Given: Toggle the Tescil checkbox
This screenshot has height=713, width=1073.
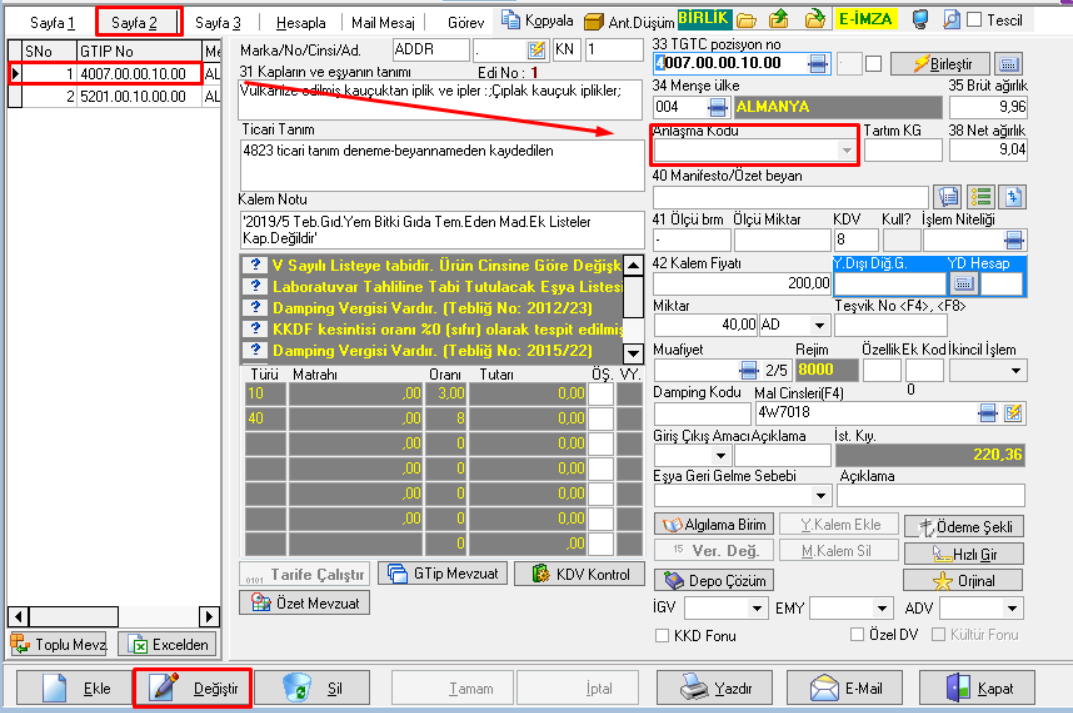Looking at the screenshot, I should (x=974, y=20).
